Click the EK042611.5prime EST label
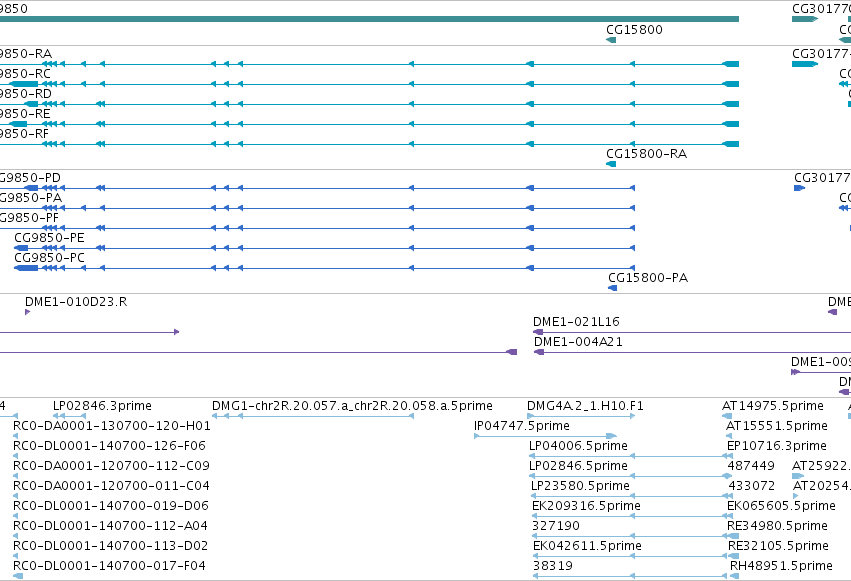Screen dimensions: 851x581 (x=587, y=546)
